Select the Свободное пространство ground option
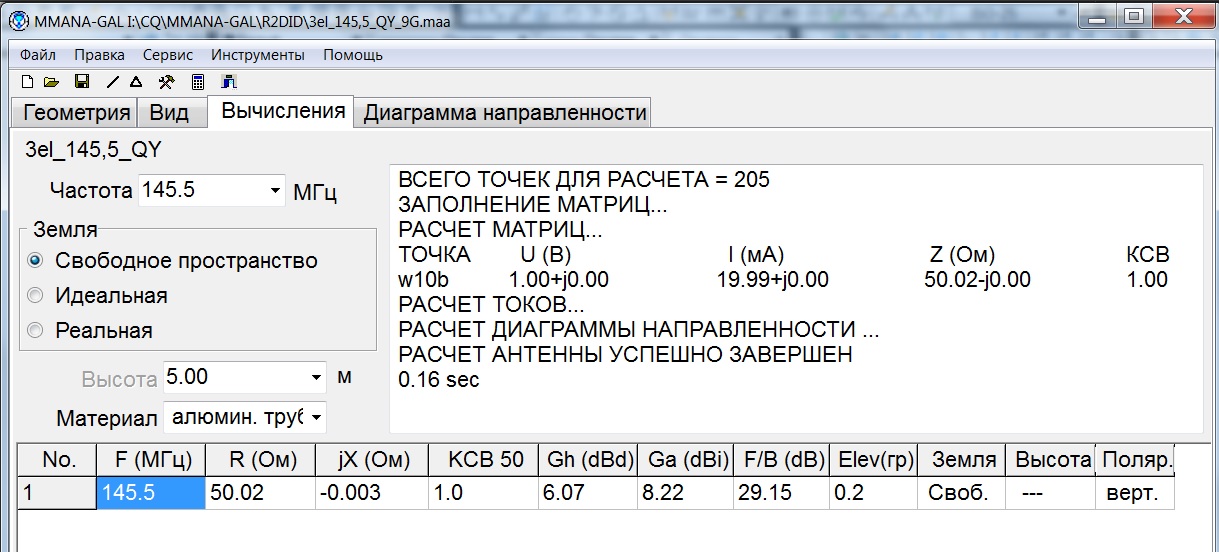 [x=36, y=261]
